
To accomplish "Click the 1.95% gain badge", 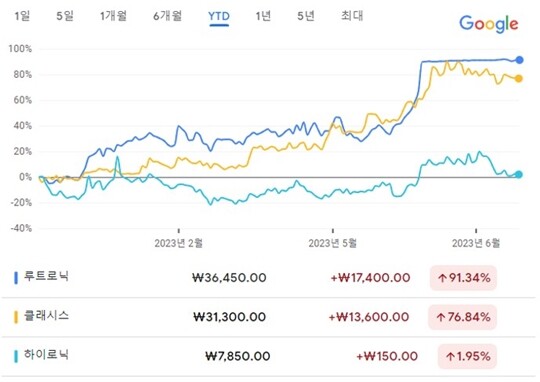I will tap(467, 356).
